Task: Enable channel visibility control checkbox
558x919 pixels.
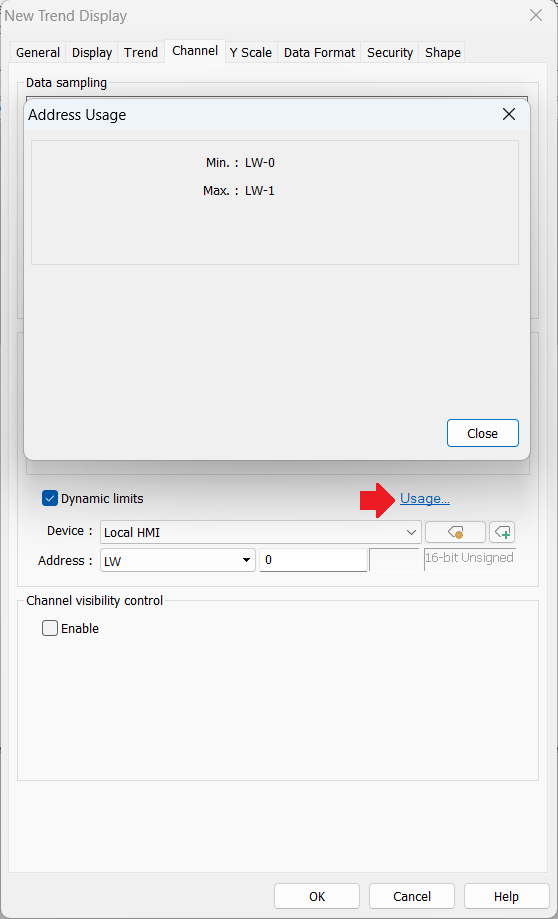Action: click(x=50, y=628)
